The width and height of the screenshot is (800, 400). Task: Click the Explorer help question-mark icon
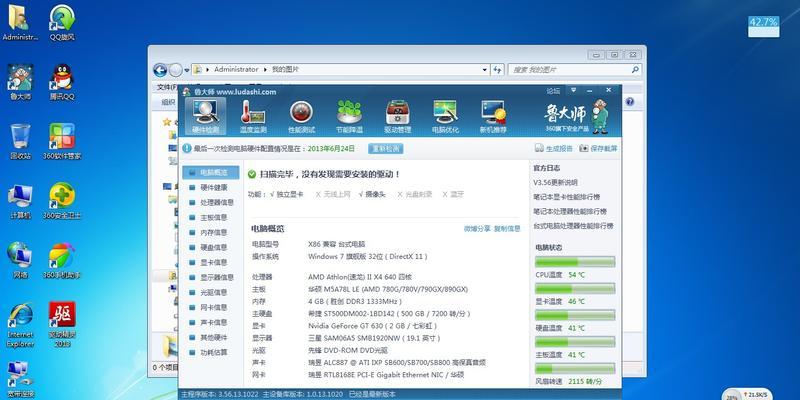point(630,102)
